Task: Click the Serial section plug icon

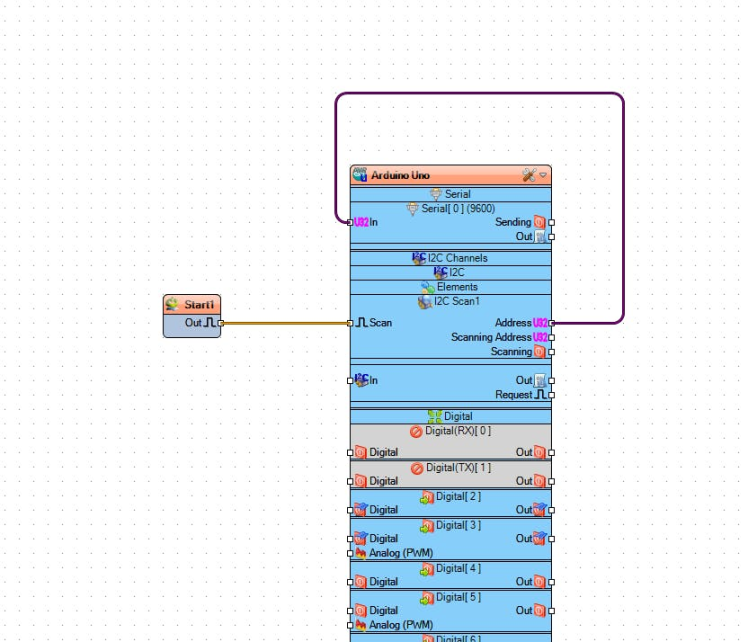Action: pos(436,194)
